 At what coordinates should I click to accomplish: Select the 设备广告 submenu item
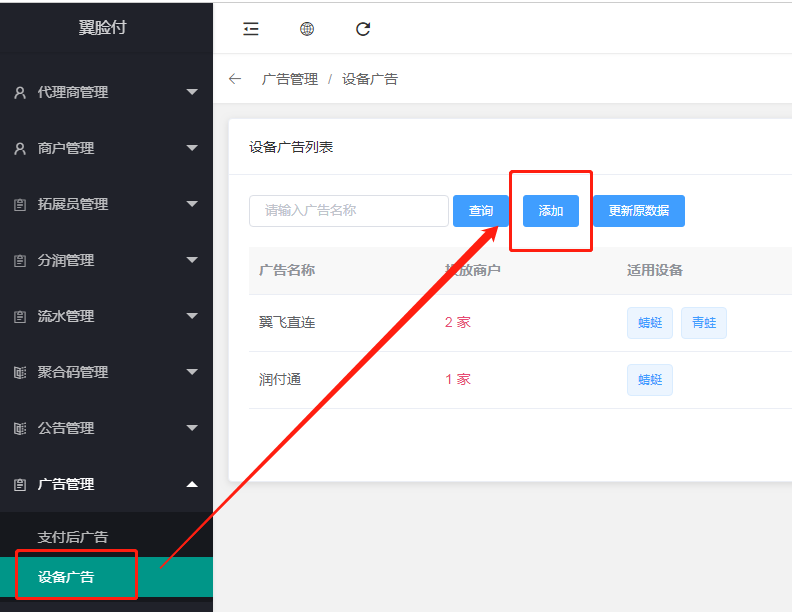106,577
